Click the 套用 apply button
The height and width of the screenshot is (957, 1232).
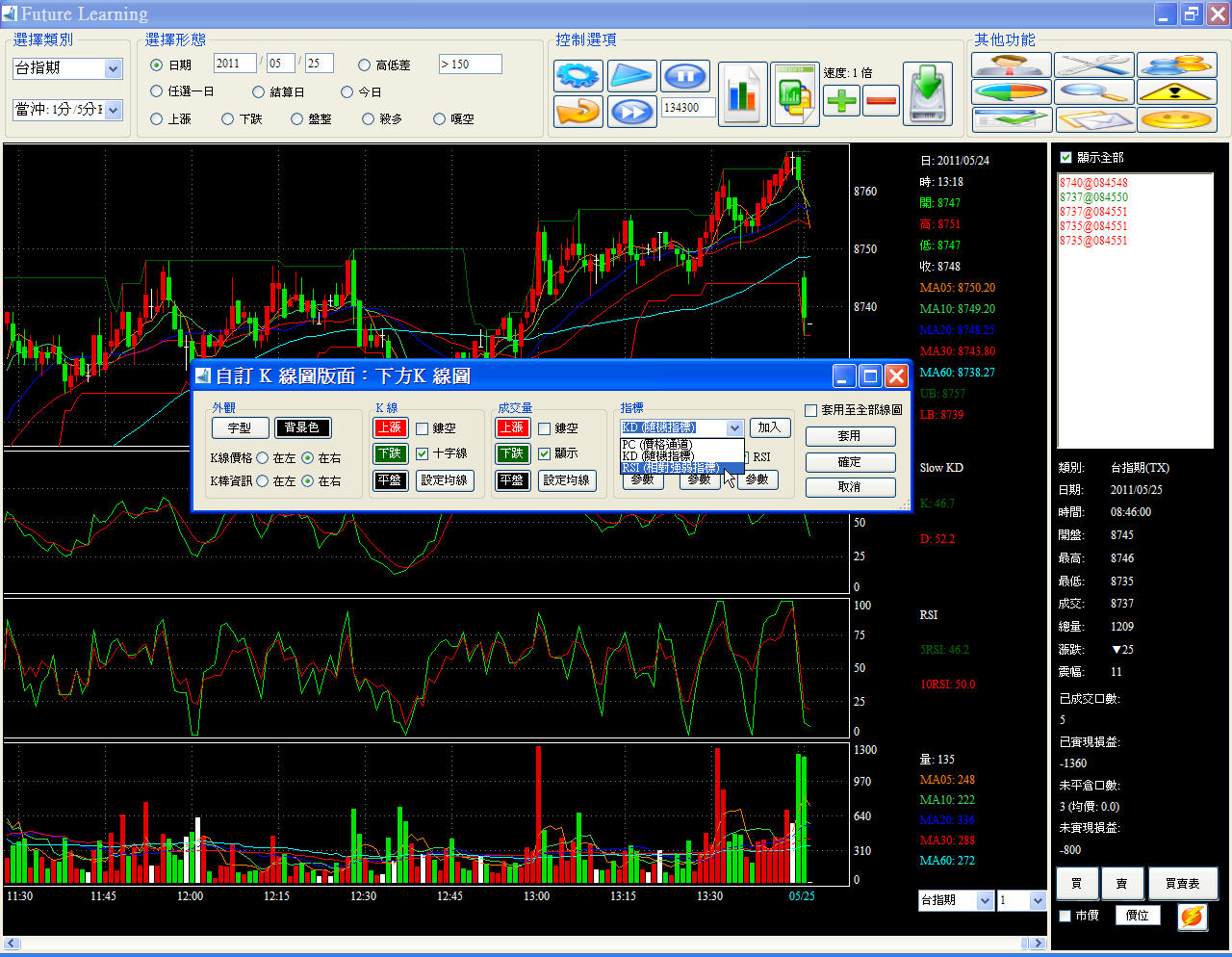point(850,436)
